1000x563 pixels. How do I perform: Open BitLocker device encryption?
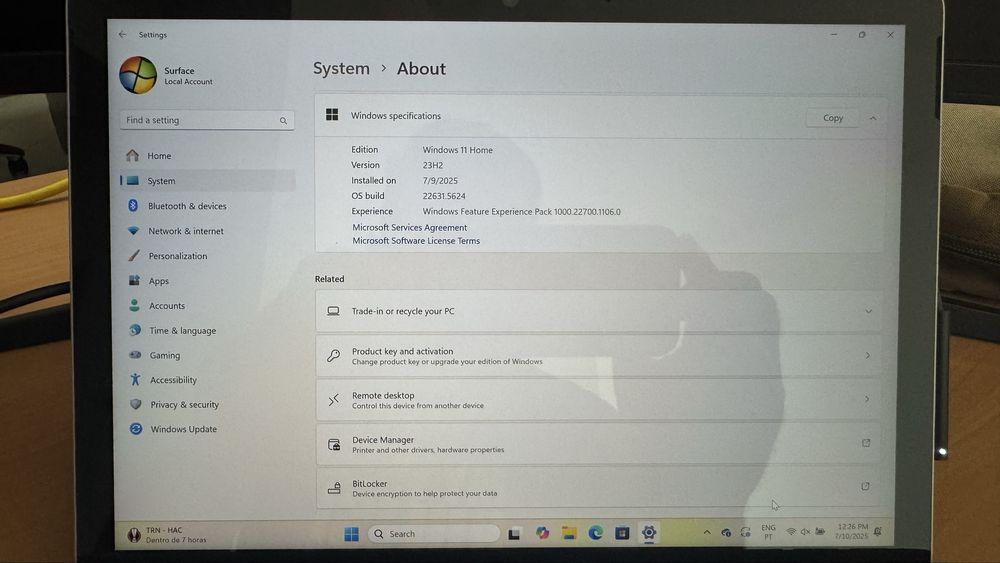pos(599,488)
